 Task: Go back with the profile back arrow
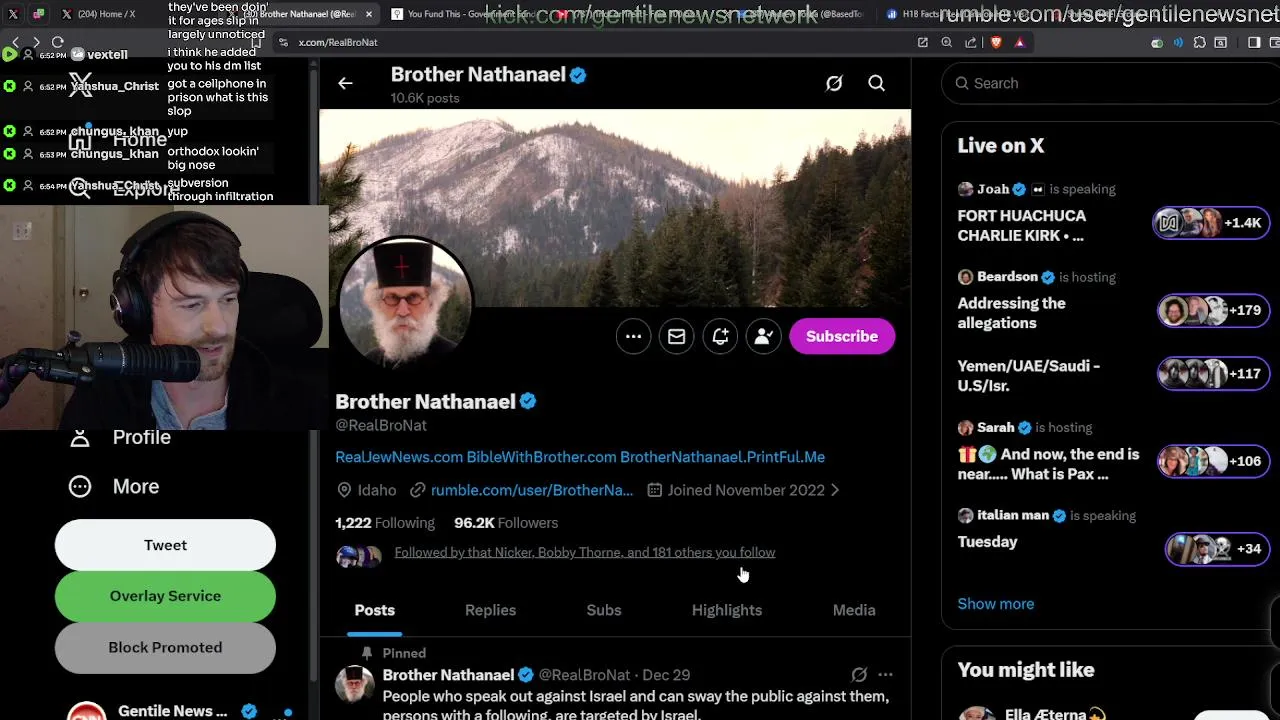pyautogui.click(x=345, y=84)
